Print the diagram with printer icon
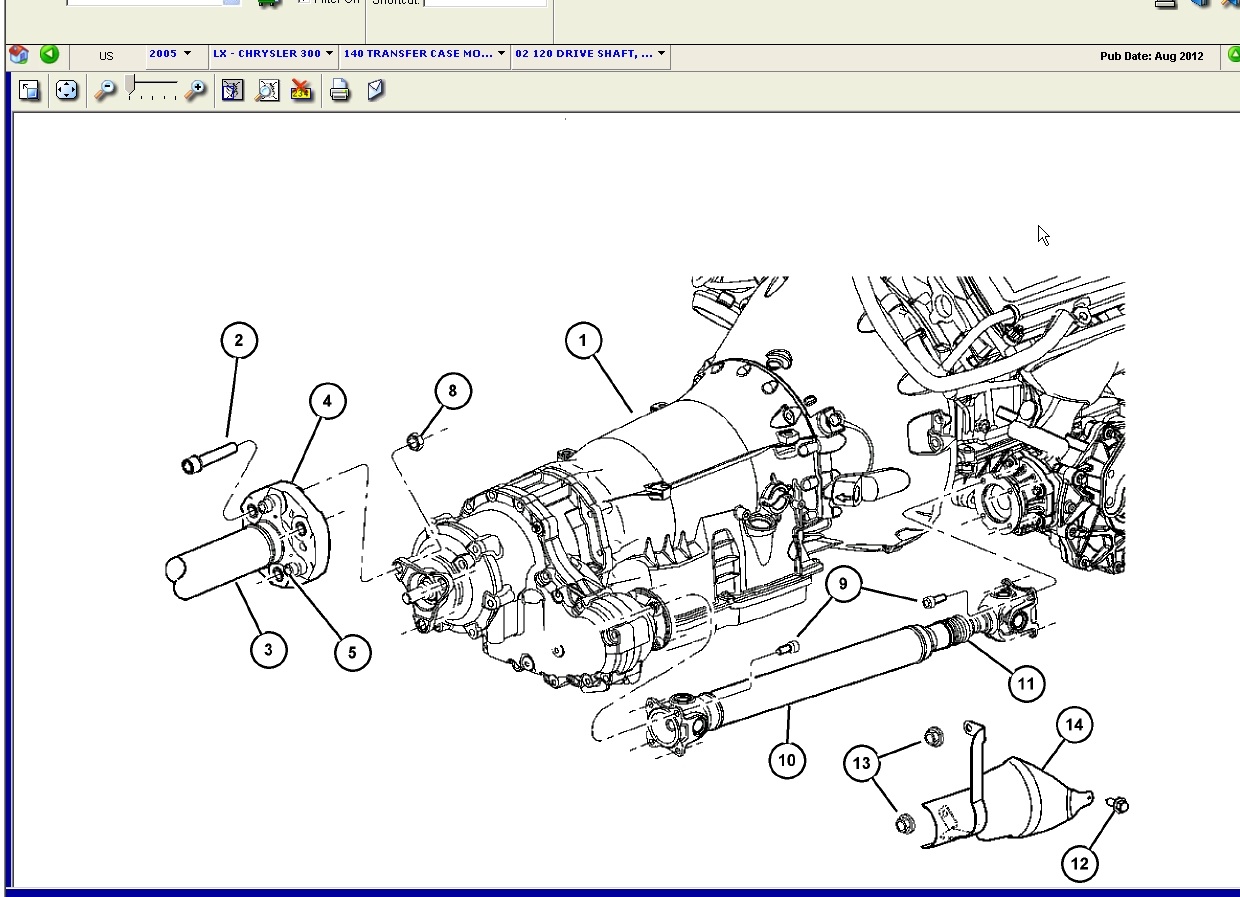Viewport: 1240px width, 897px height. tap(340, 91)
